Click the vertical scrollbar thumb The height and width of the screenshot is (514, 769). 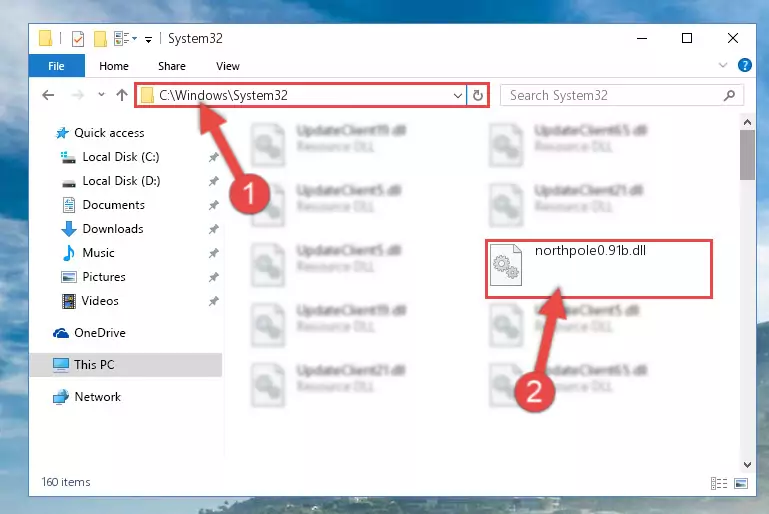point(747,155)
